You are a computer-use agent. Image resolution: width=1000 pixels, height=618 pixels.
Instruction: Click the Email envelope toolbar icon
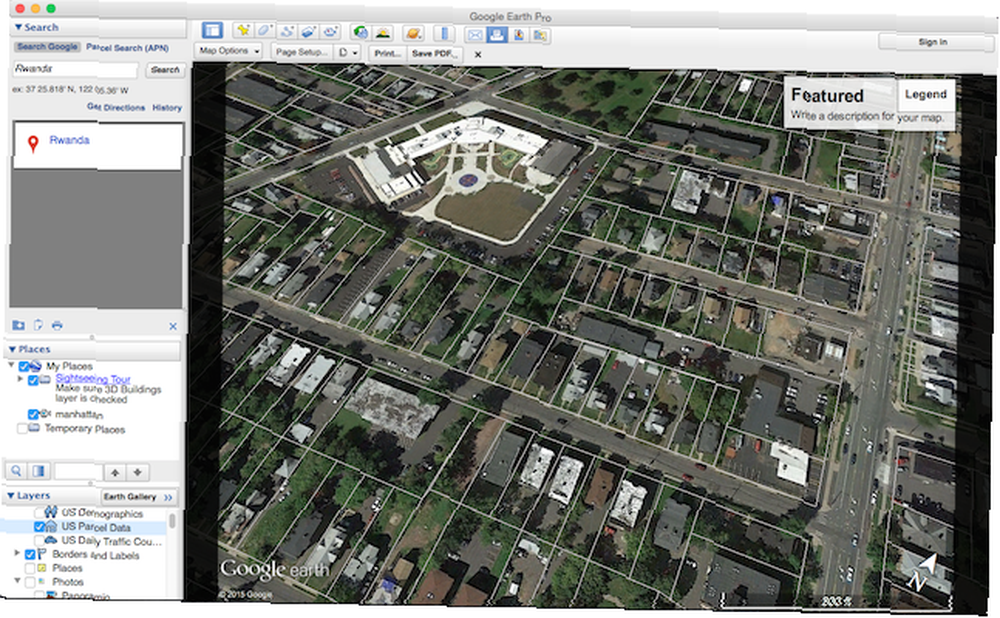475,34
